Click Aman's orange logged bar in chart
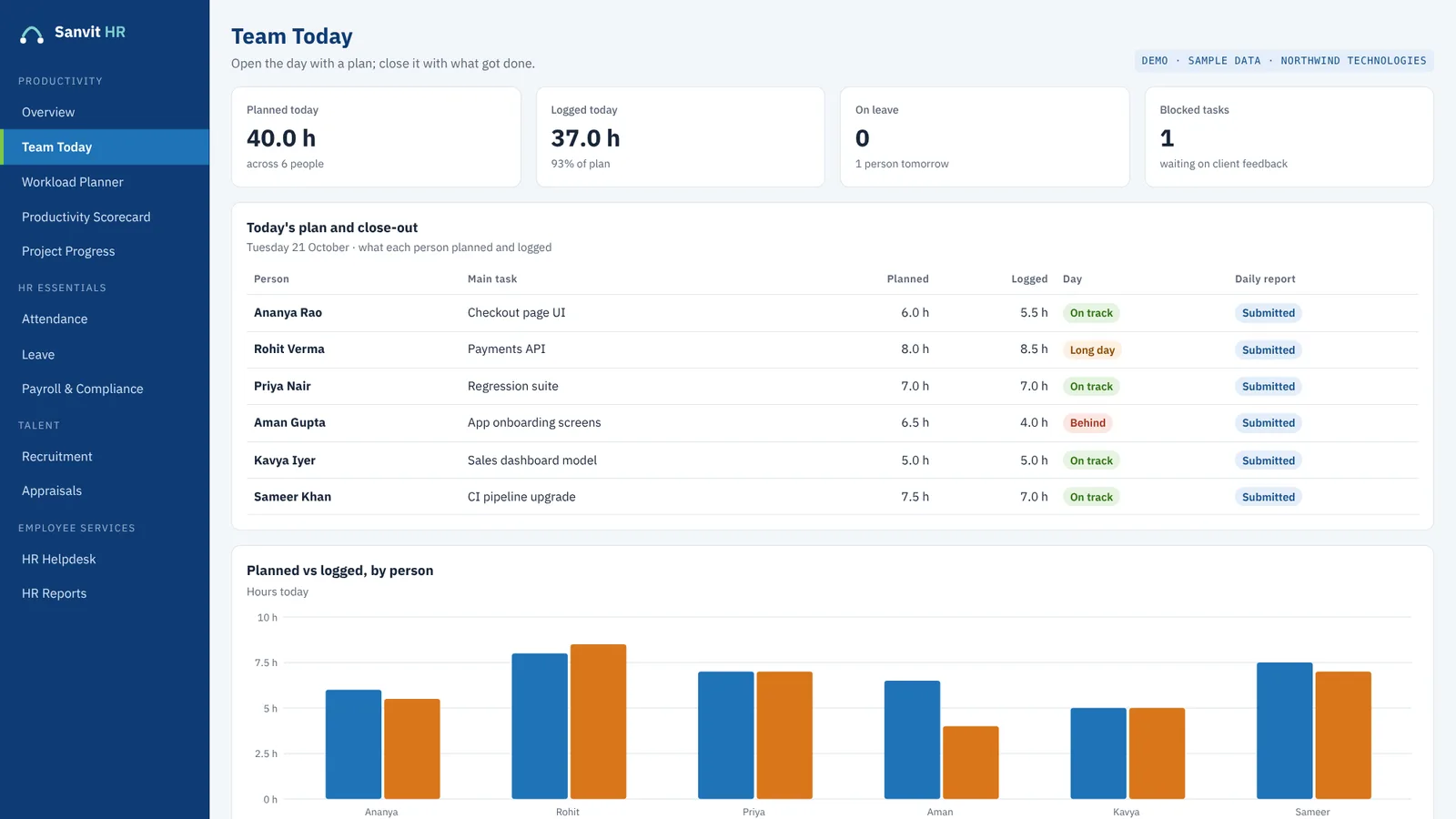 (x=971, y=763)
